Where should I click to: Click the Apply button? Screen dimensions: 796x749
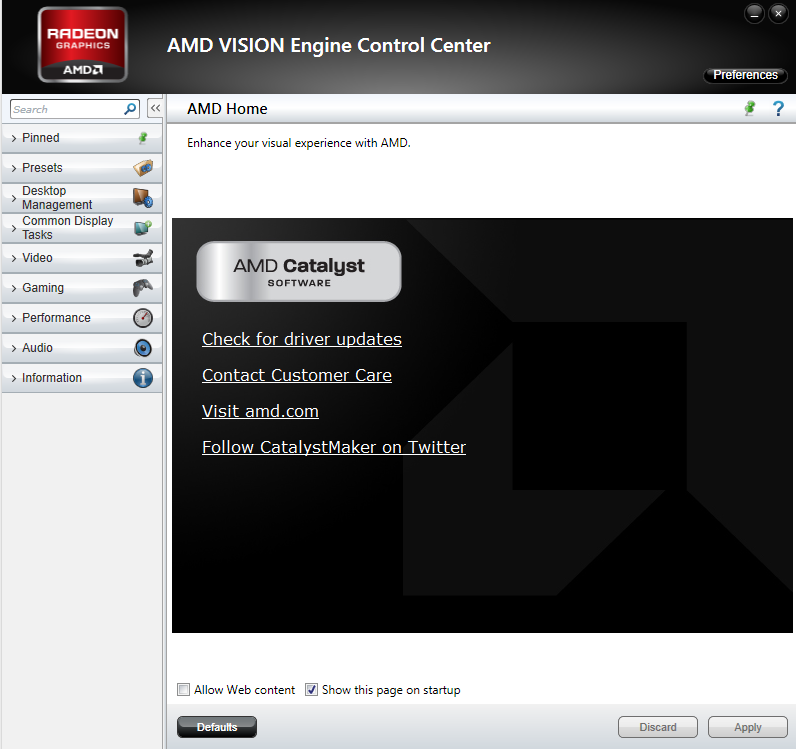point(748,727)
